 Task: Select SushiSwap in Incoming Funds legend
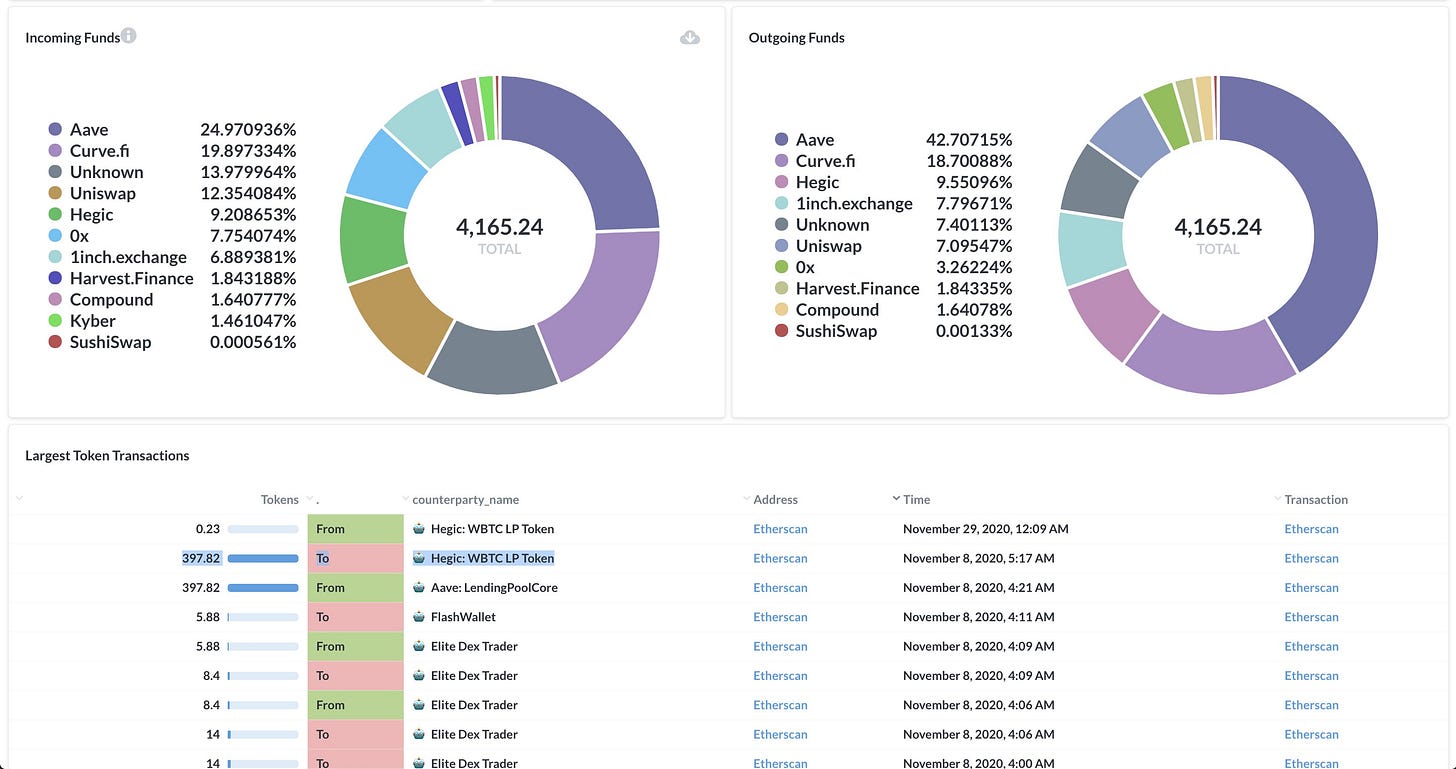pos(100,342)
